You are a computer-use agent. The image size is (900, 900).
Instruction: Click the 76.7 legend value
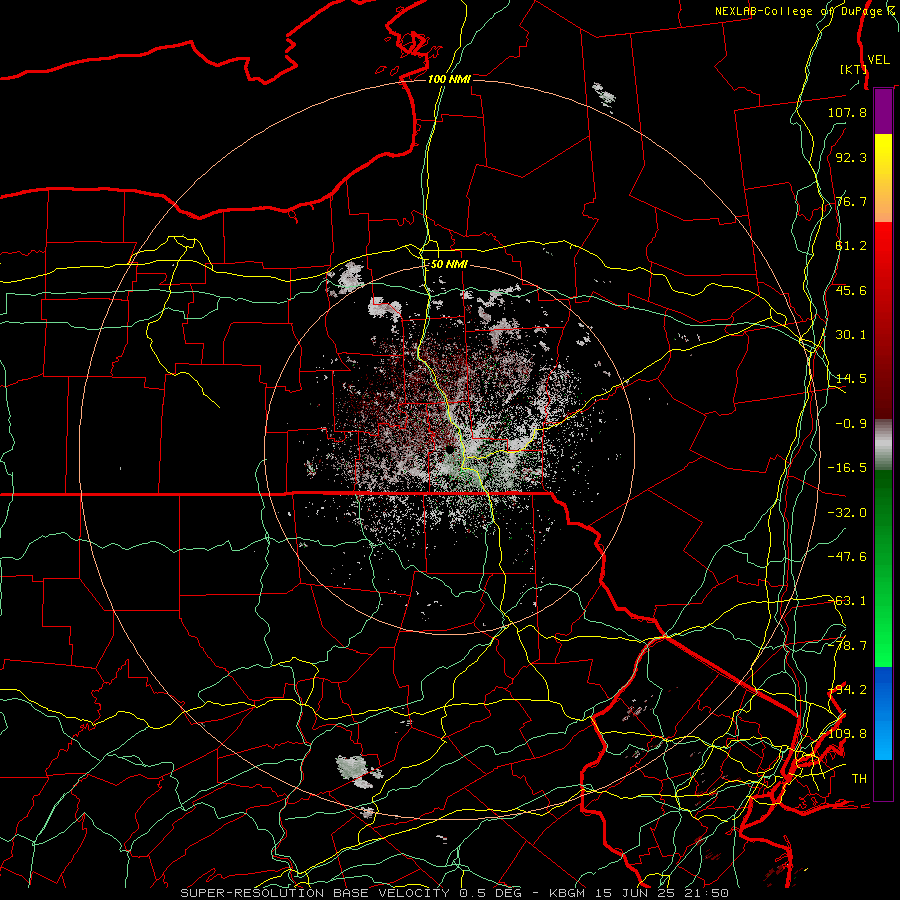(851, 201)
